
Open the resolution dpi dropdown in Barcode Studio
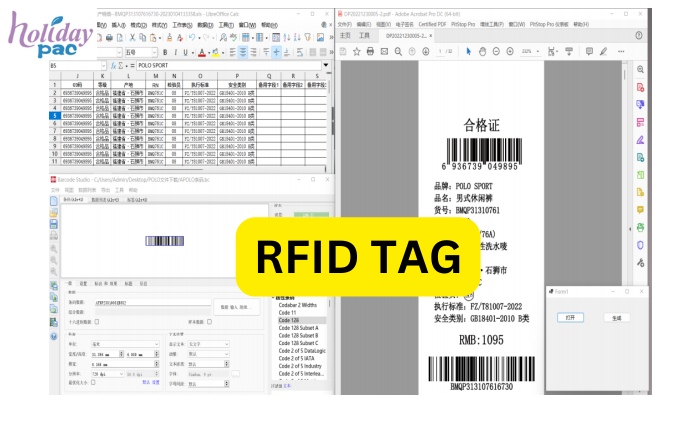108,374
